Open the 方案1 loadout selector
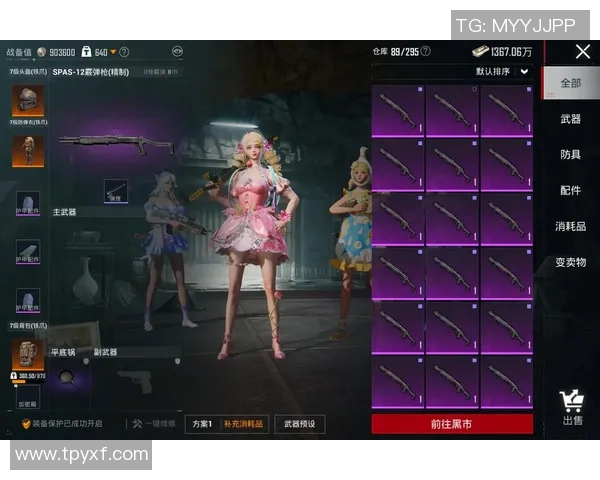Screen dimensions: 600x480 click(203, 424)
